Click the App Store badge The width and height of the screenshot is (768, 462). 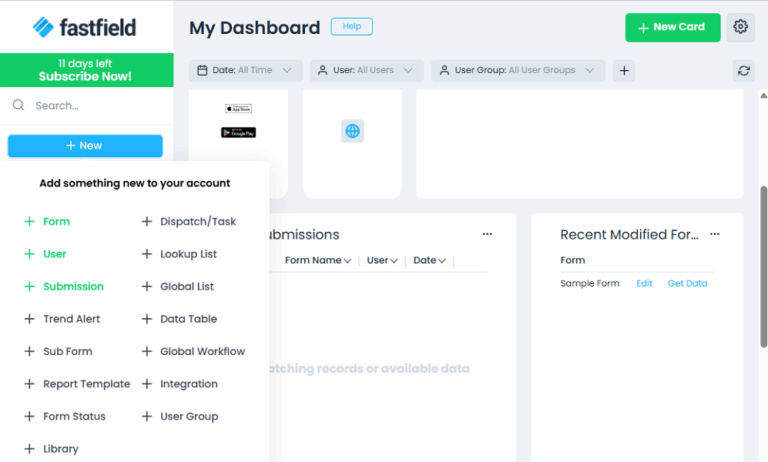(237, 108)
